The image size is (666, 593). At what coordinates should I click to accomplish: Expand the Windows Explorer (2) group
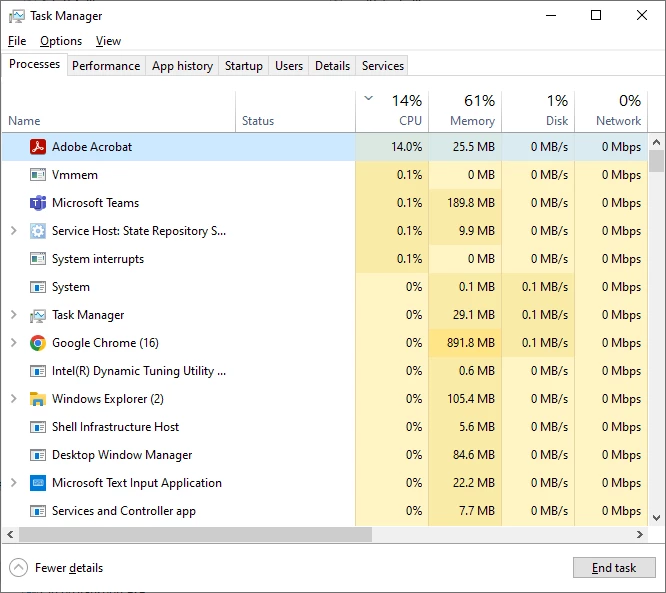14,399
